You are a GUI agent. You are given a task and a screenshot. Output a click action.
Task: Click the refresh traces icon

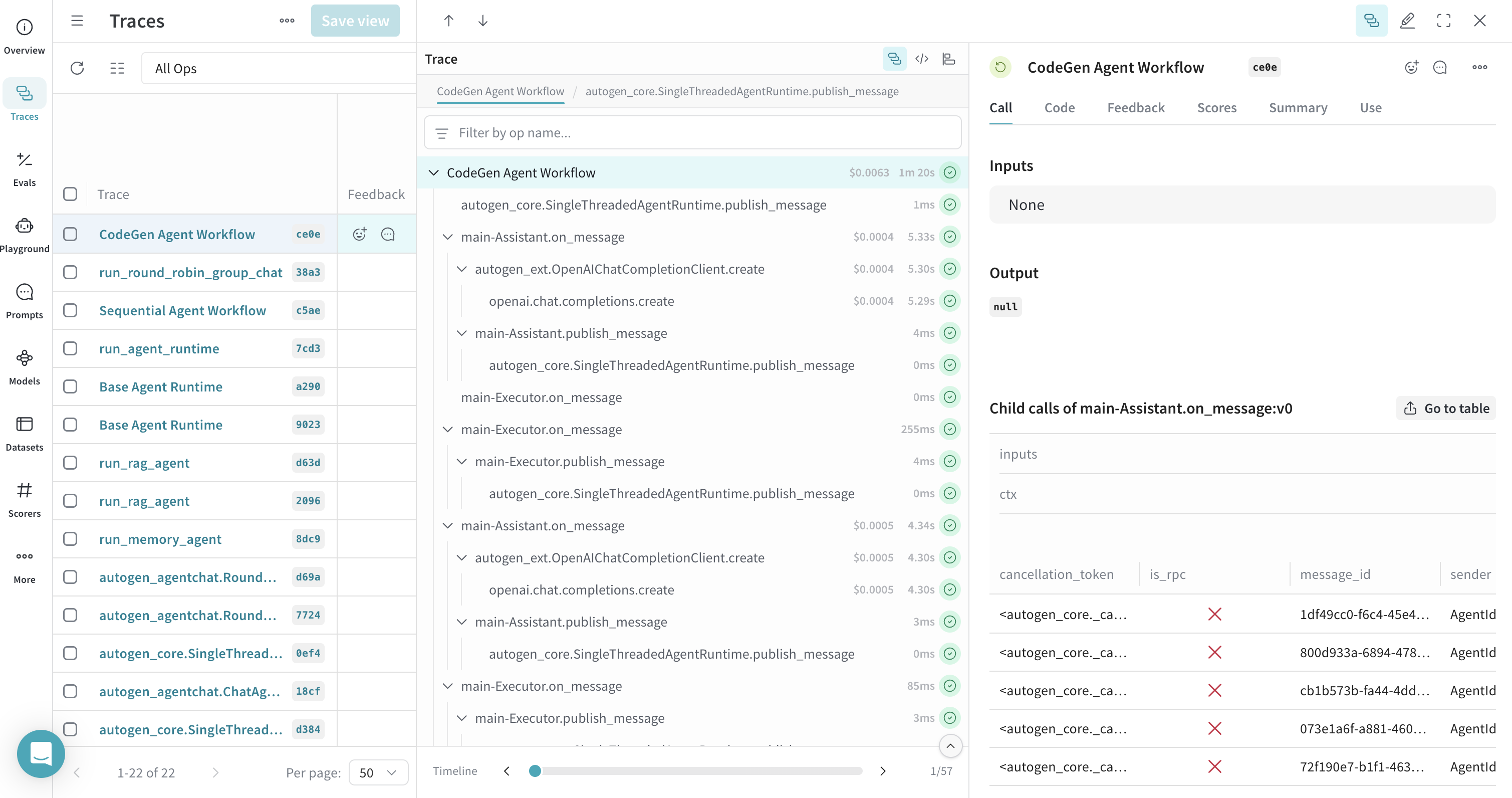77,68
